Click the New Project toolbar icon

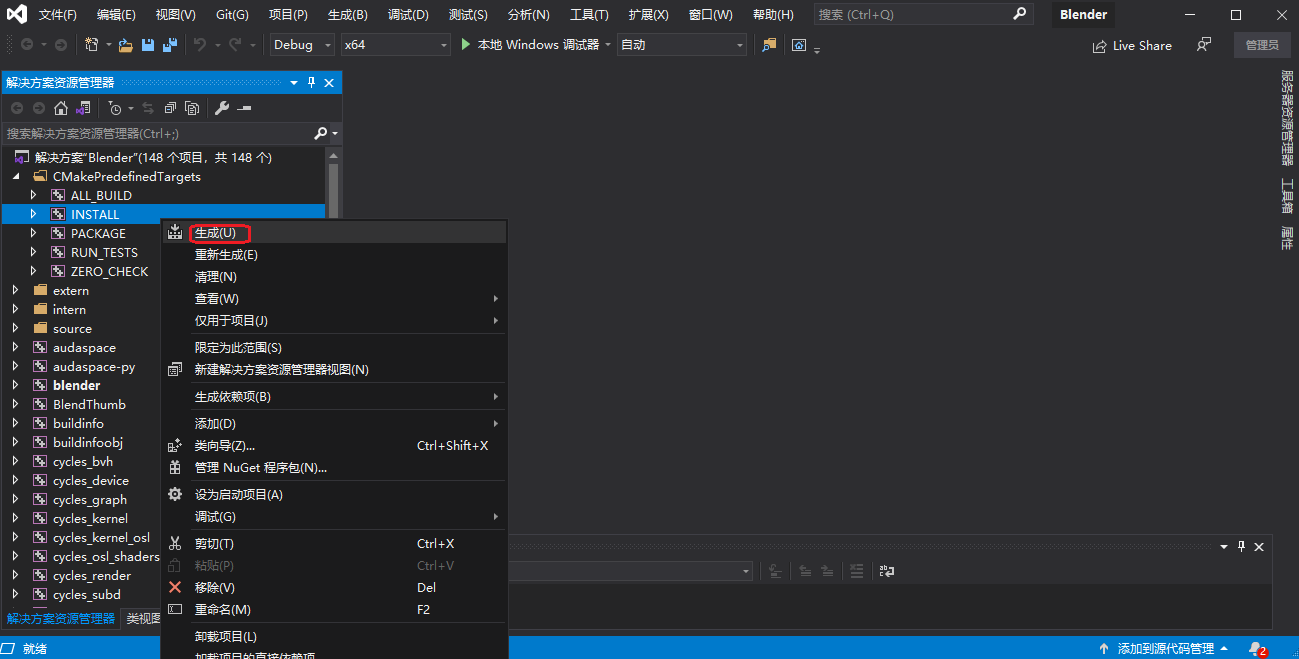(x=92, y=45)
